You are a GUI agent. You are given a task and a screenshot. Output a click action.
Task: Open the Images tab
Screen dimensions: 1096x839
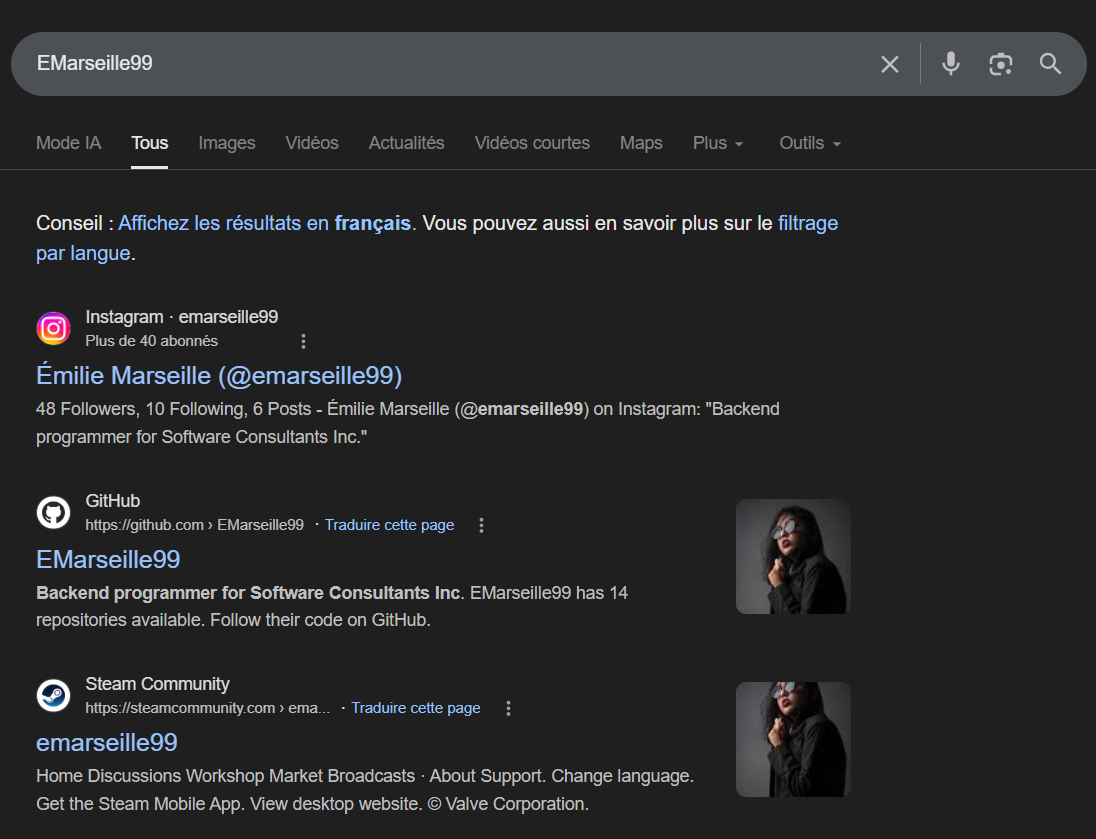[226, 143]
